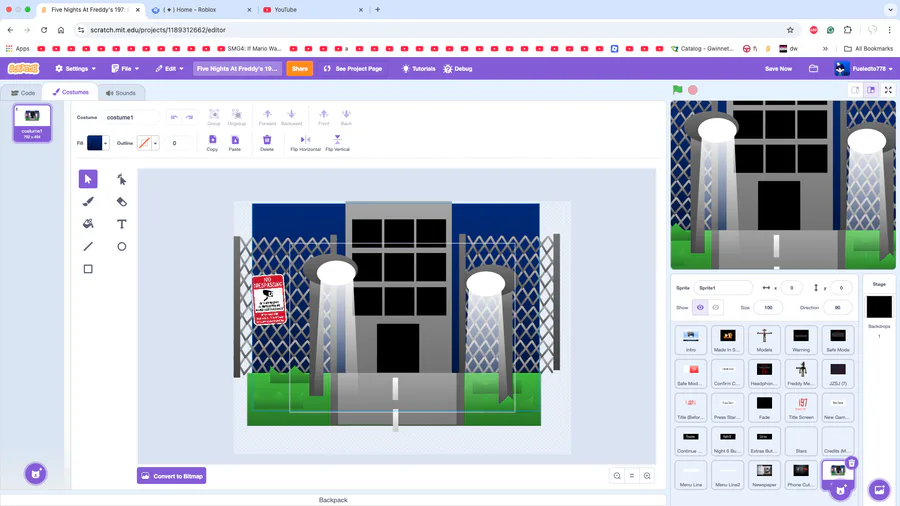The image size is (900, 506).
Task: Open Tutorials
Action: click(x=418, y=68)
